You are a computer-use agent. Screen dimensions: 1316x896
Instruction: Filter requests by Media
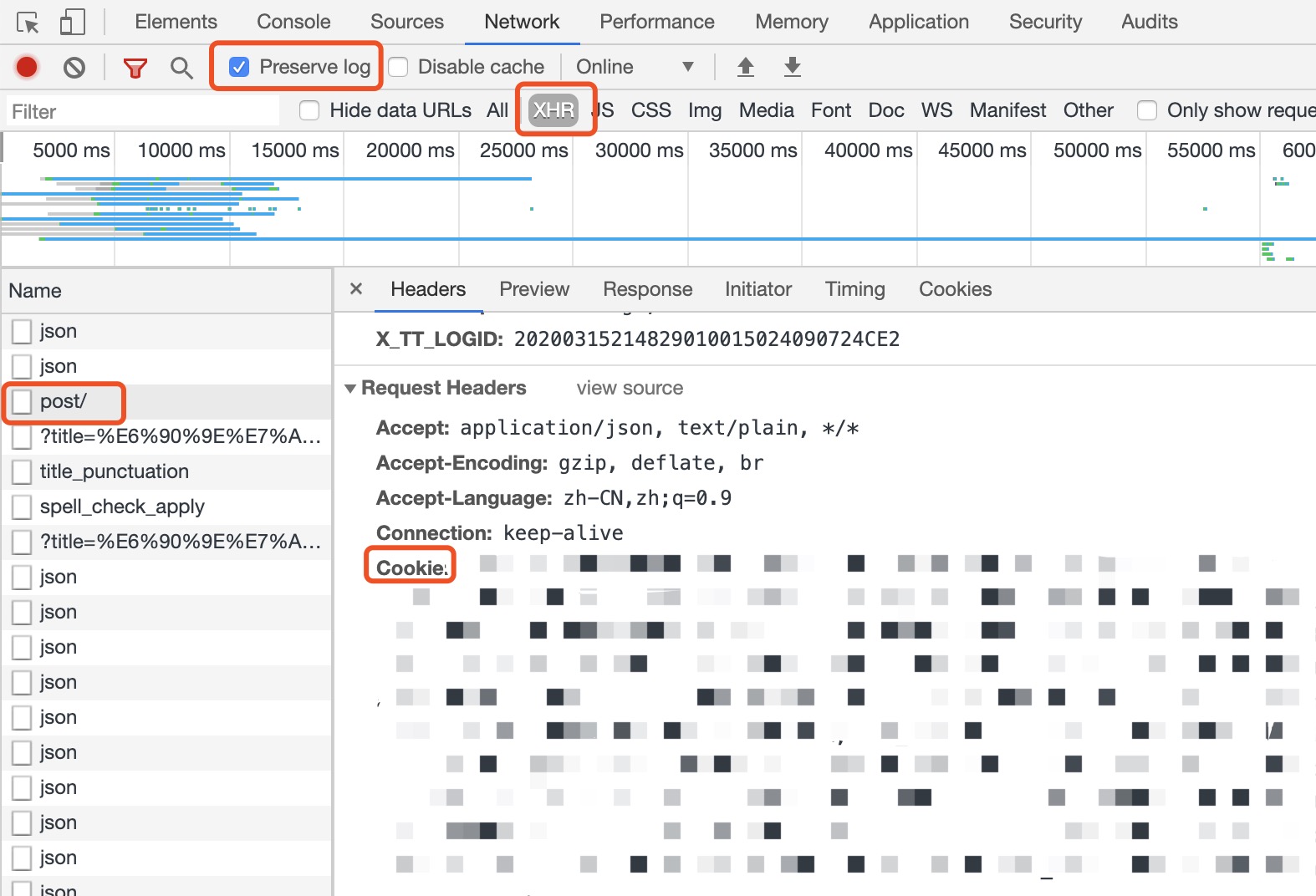click(767, 110)
